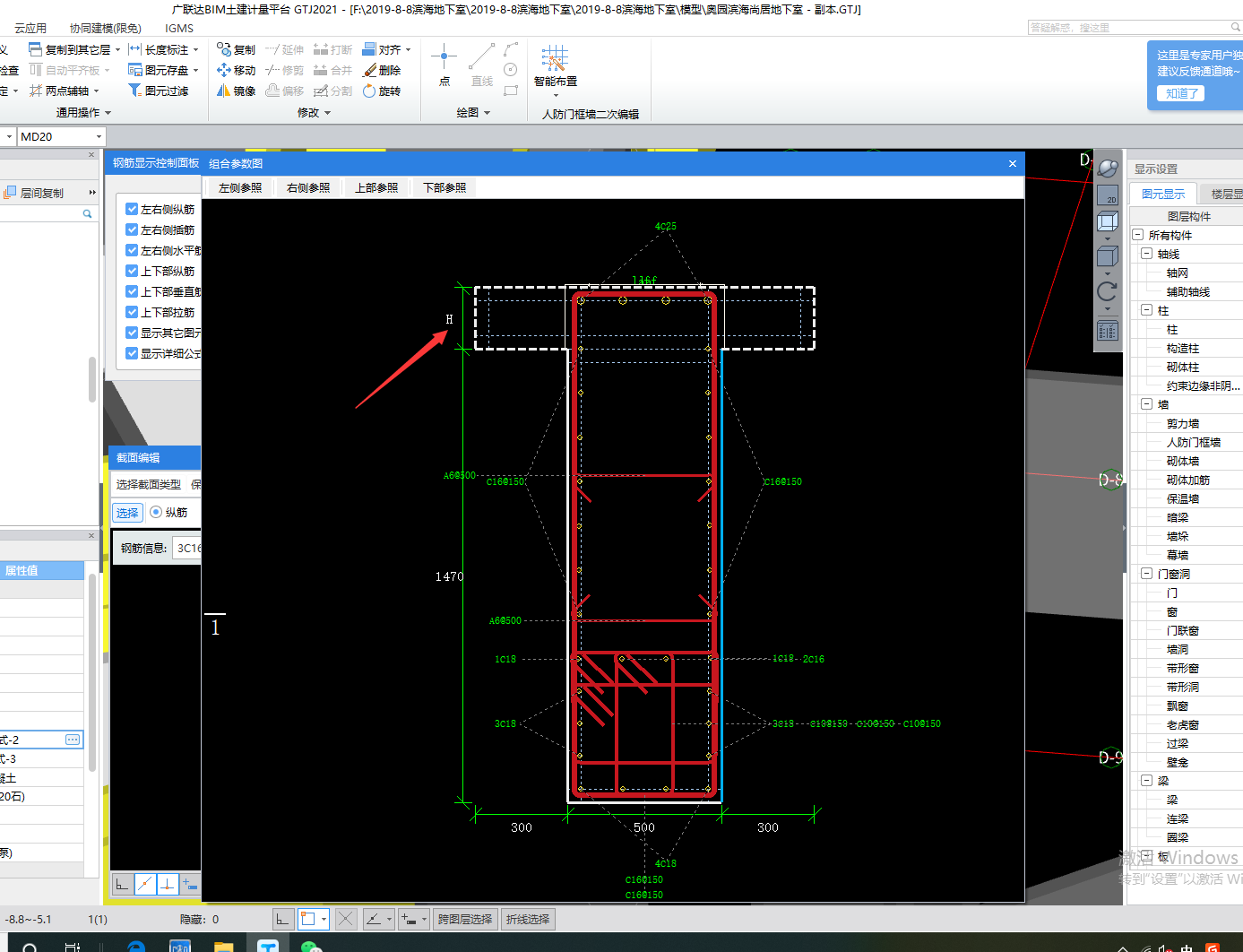Switch to 左侧参照 tab

[x=240, y=187]
